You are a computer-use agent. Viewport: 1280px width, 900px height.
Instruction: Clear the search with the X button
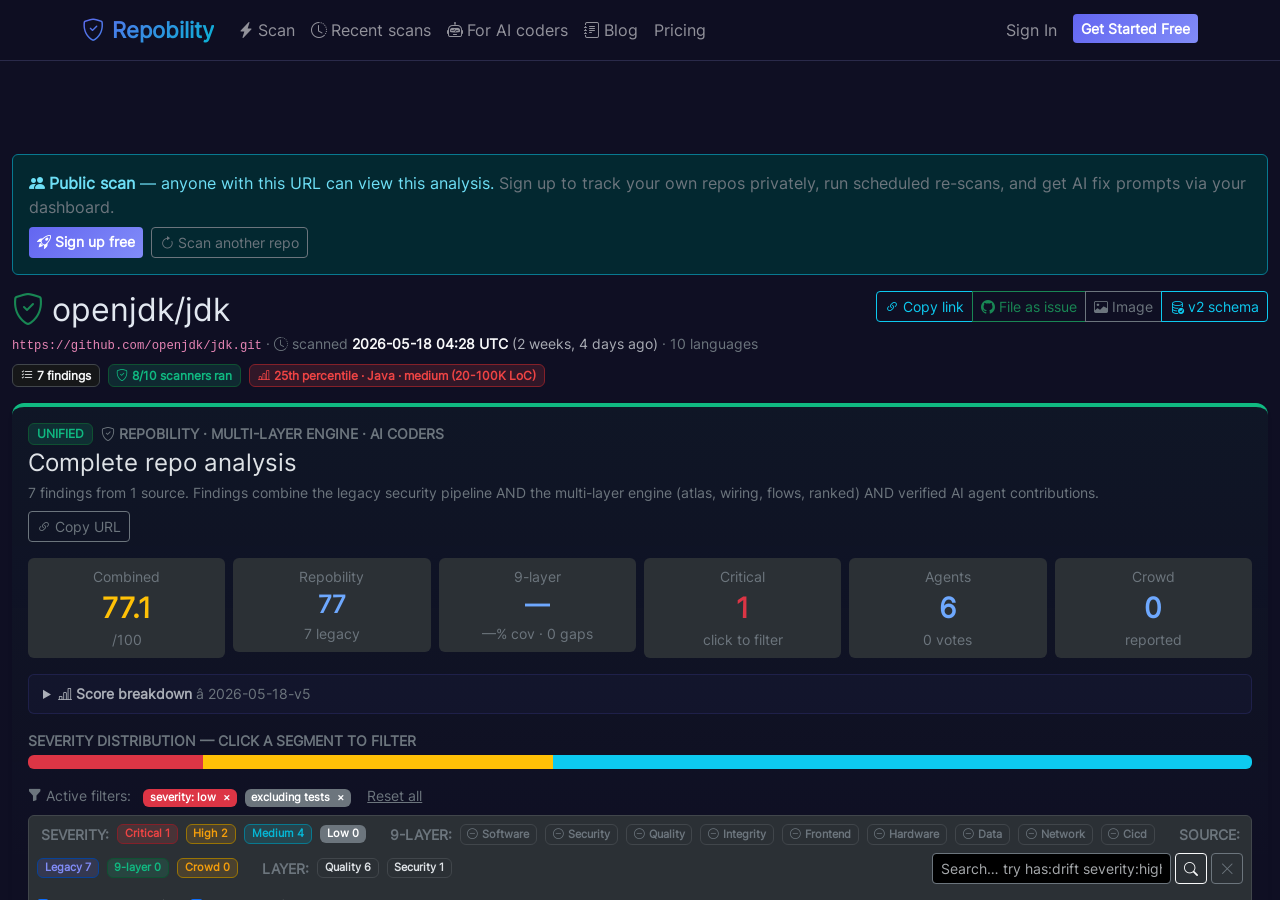[x=1227, y=869]
